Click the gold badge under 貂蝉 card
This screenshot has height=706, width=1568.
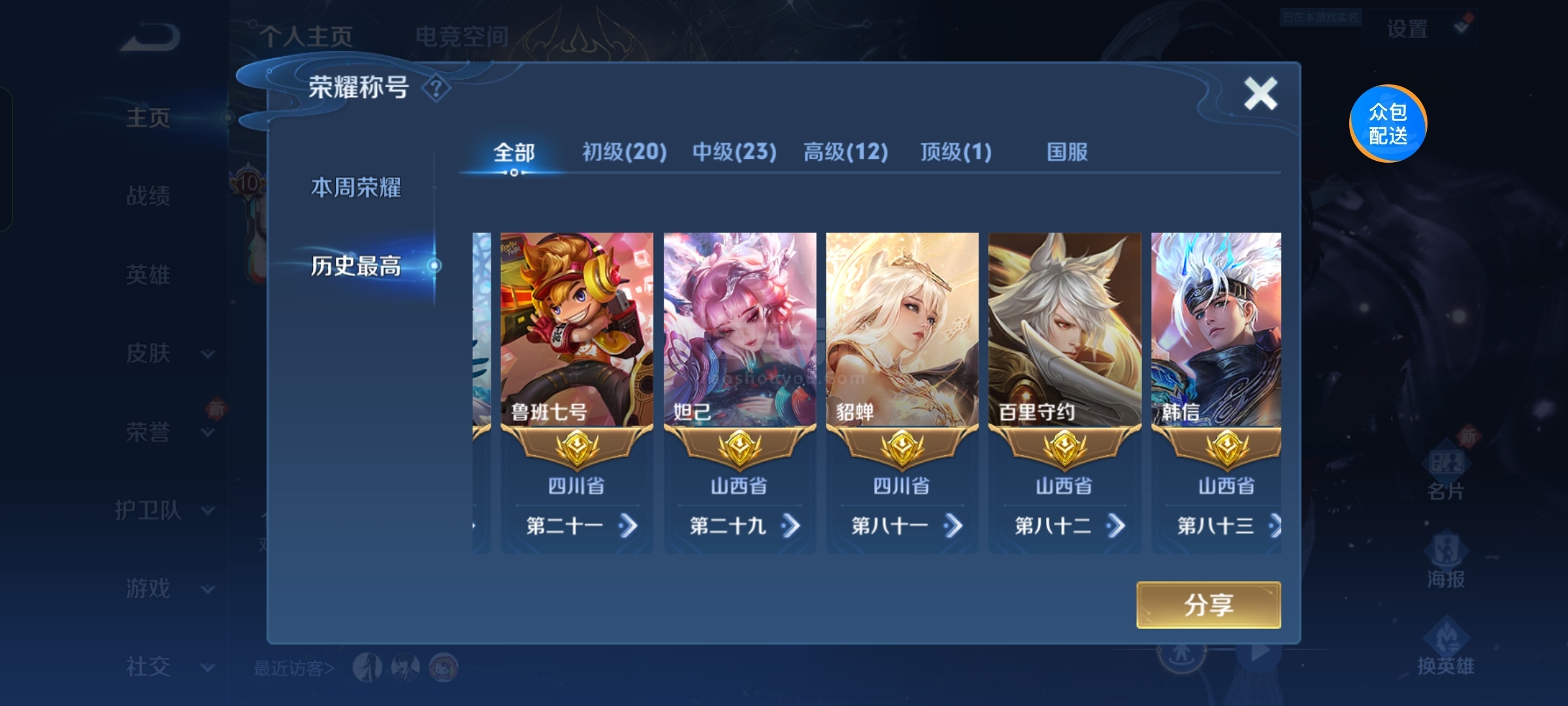902,450
